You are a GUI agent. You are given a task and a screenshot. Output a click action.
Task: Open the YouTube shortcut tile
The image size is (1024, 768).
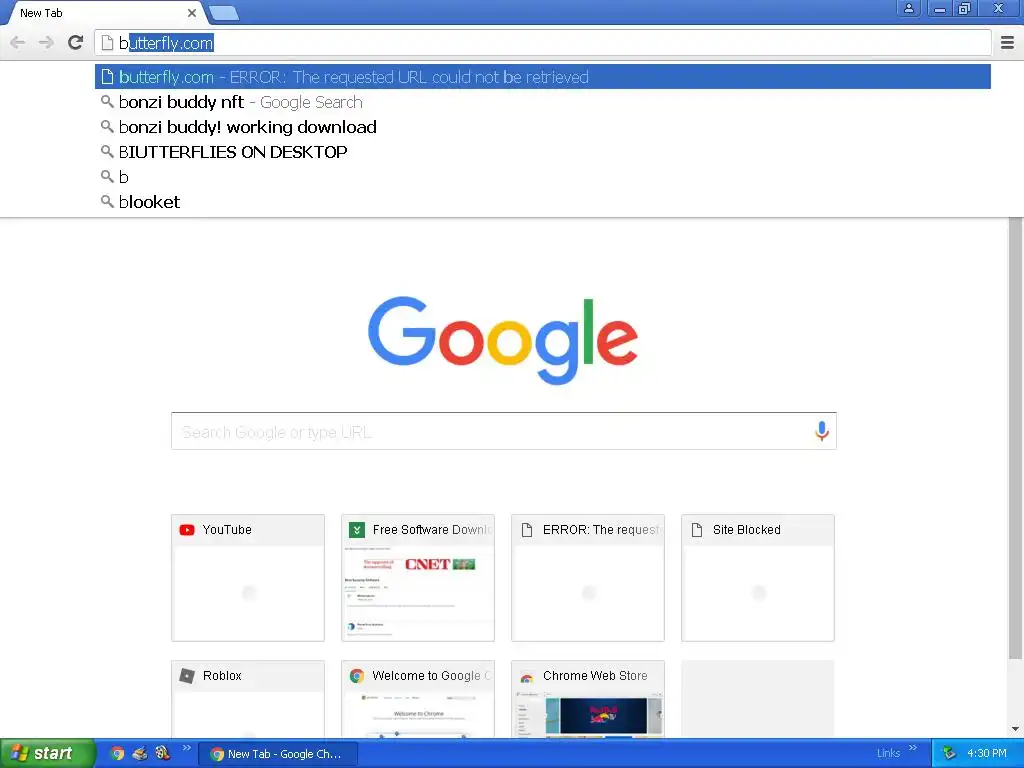248,578
